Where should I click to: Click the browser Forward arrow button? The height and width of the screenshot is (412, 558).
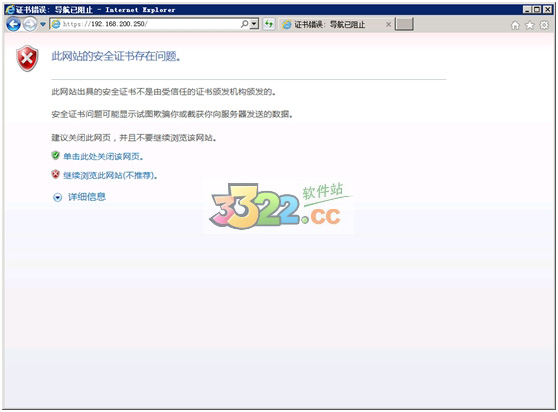point(30,25)
